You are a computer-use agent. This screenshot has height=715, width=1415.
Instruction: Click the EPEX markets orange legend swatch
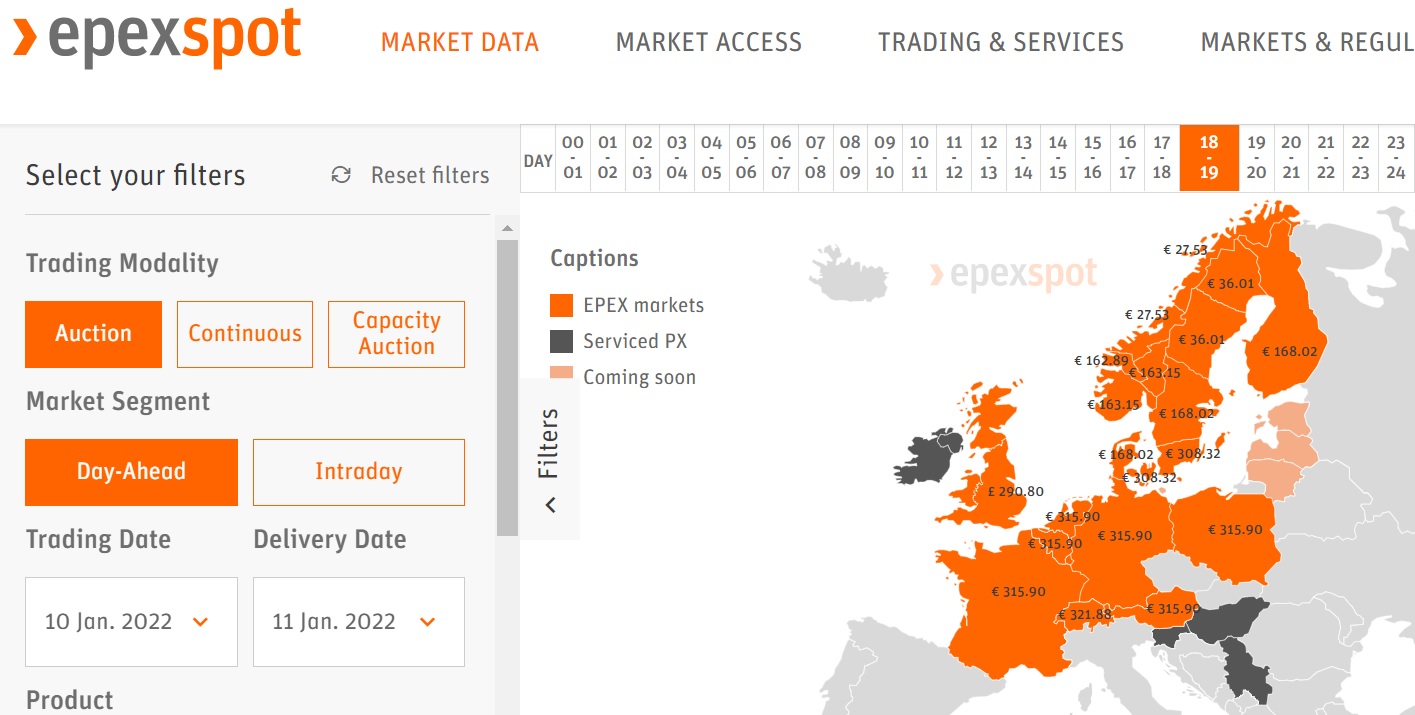pyautogui.click(x=562, y=305)
